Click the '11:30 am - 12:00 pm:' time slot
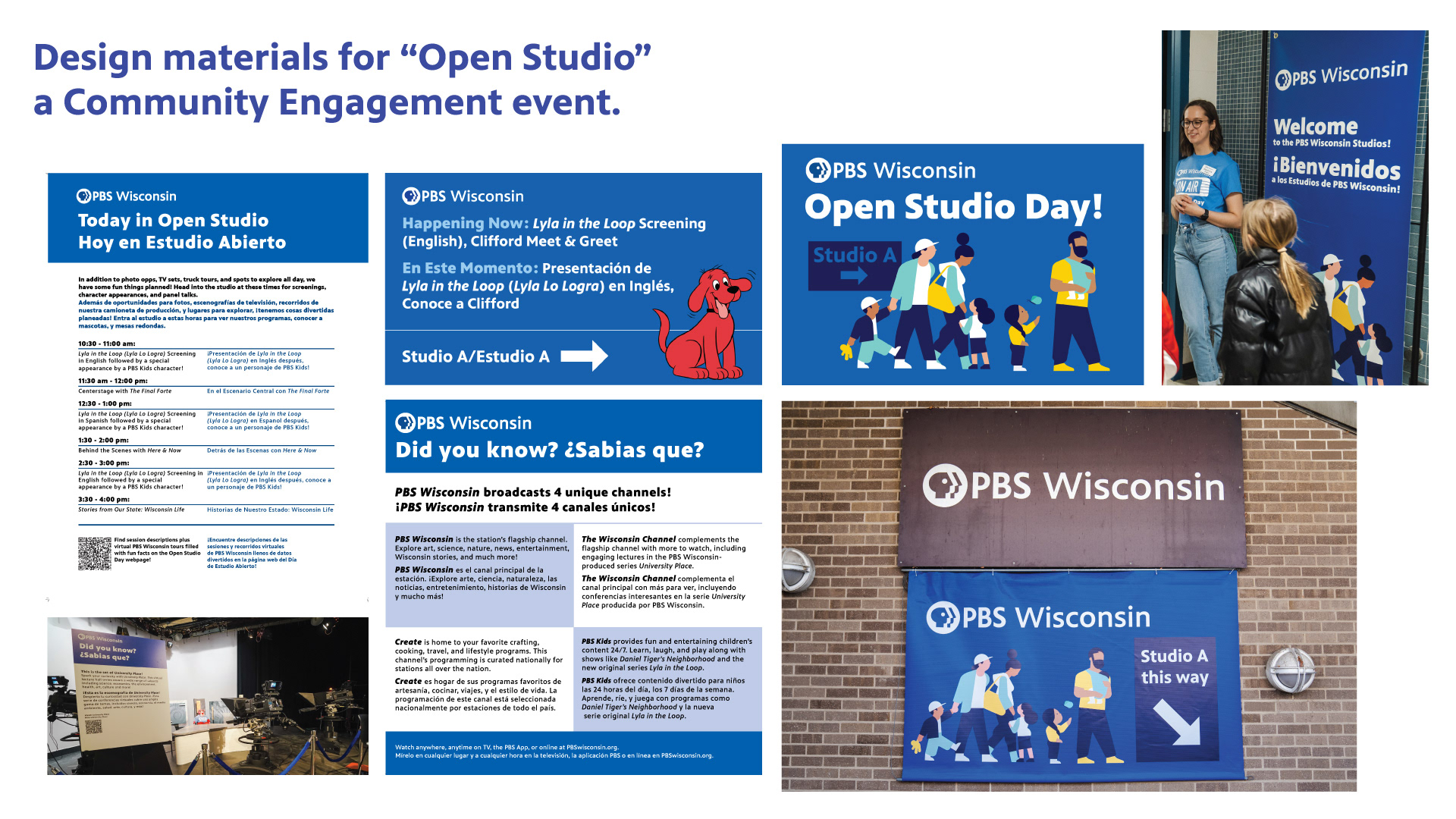 tap(113, 381)
